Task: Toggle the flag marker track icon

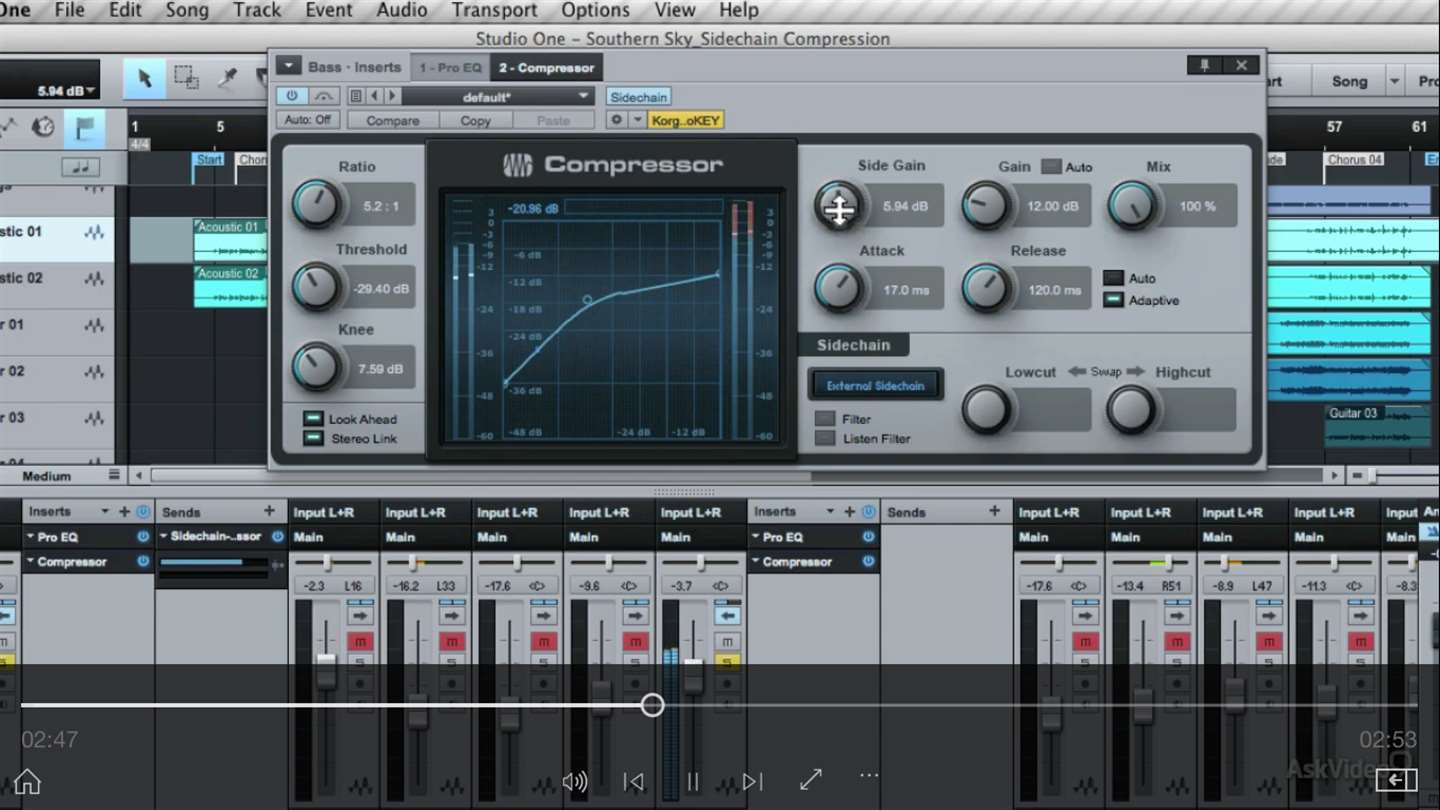Action: pyautogui.click(x=84, y=128)
